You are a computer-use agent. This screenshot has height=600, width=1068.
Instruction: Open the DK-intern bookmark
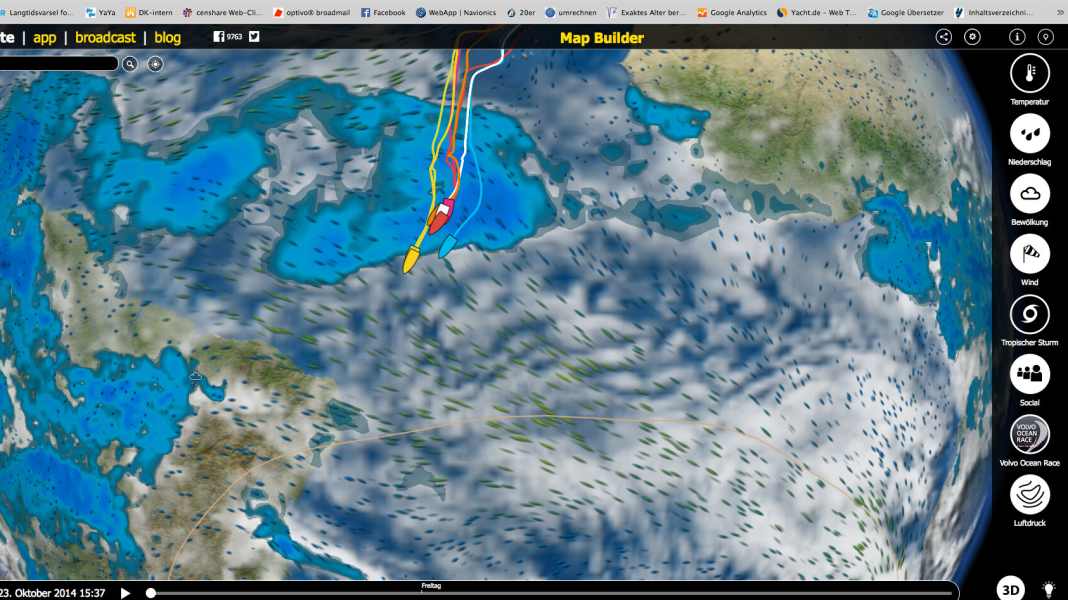[x=148, y=12]
